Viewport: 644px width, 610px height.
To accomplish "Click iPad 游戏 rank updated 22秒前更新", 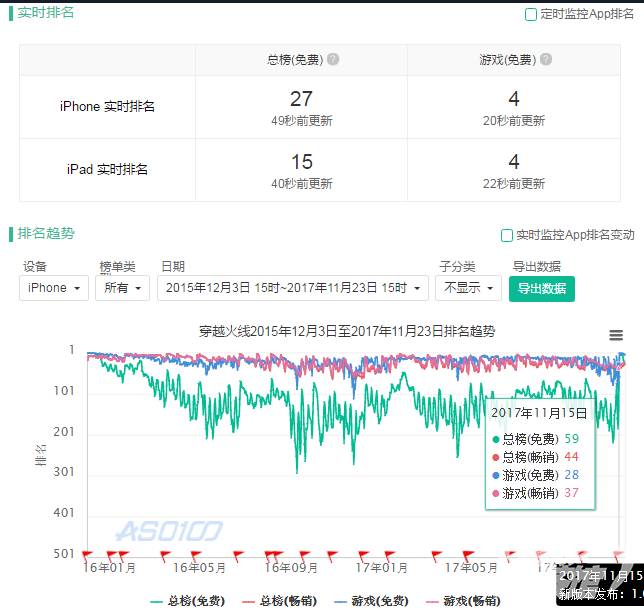I will coord(514,184).
